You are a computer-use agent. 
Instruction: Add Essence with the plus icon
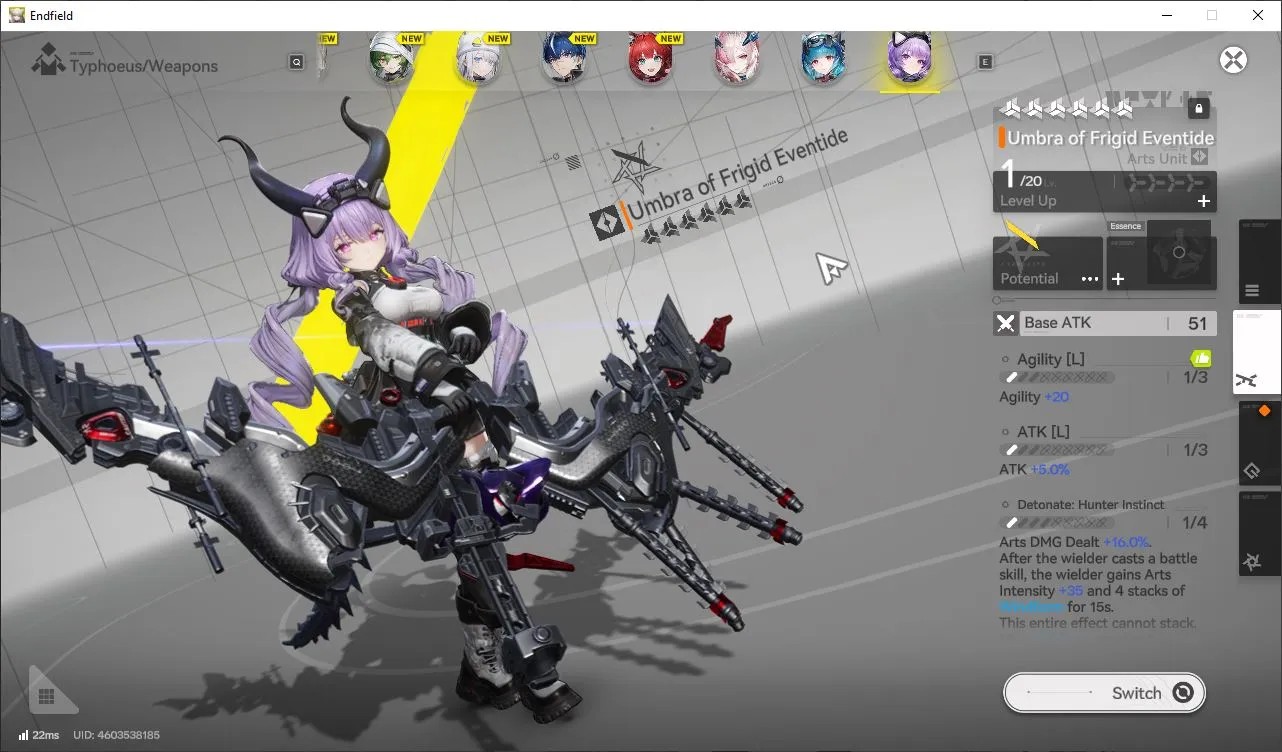click(x=1118, y=279)
